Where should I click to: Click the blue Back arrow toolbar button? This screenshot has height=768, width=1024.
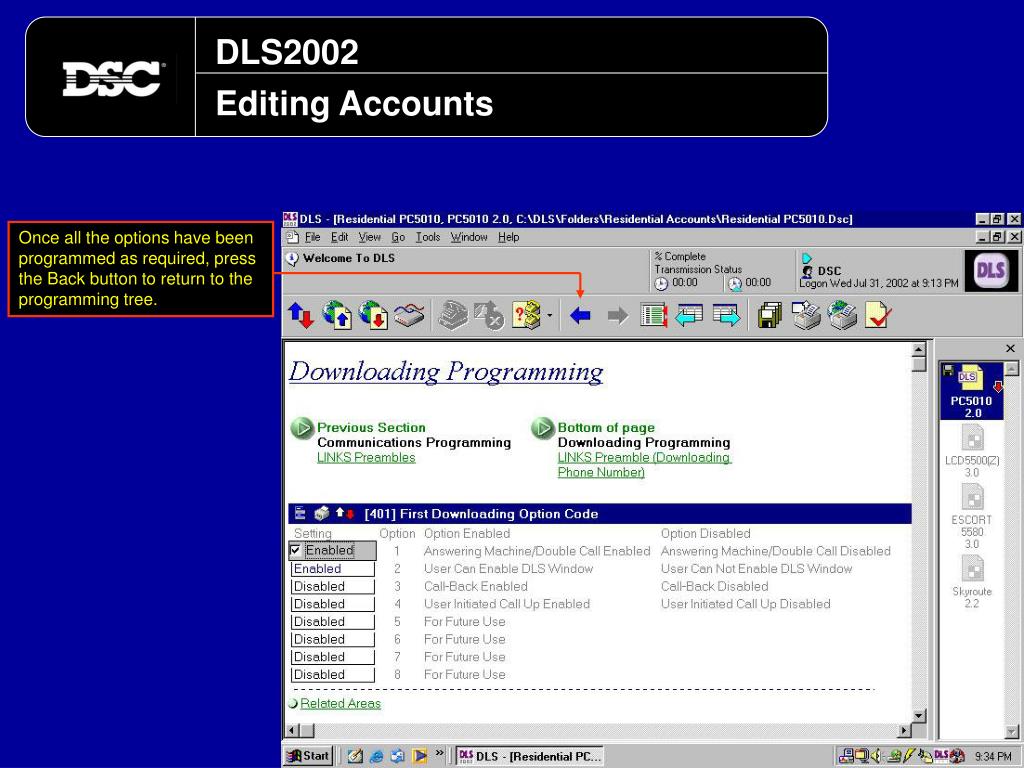580,316
